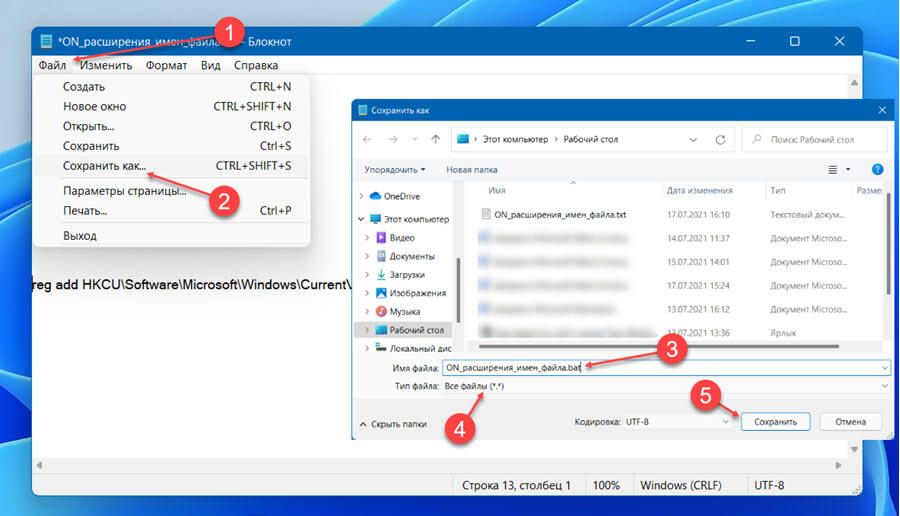The width and height of the screenshot is (900, 516).
Task: Toggle Скрыть папки to hide folders
Action: pyautogui.click(x=393, y=424)
